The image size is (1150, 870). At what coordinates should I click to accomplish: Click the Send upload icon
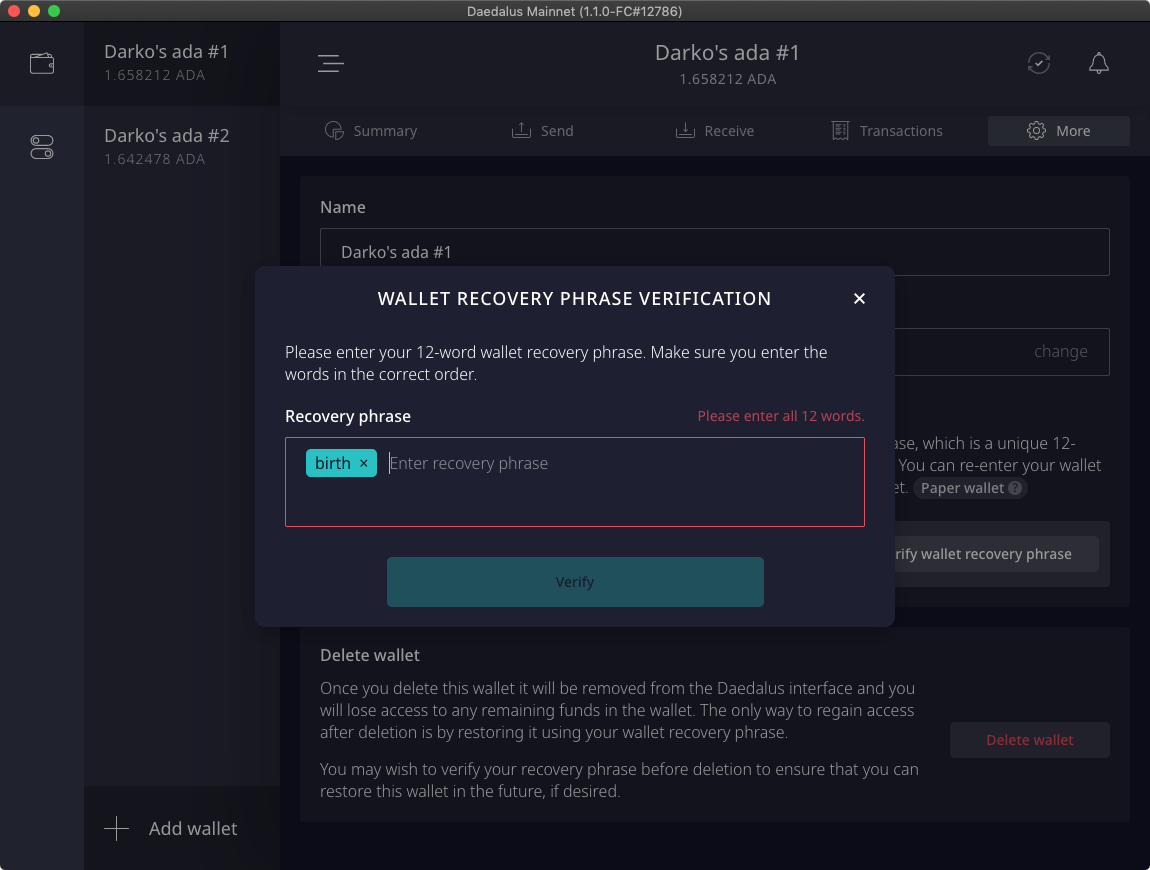pyautogui.click(x=521, y=131)
